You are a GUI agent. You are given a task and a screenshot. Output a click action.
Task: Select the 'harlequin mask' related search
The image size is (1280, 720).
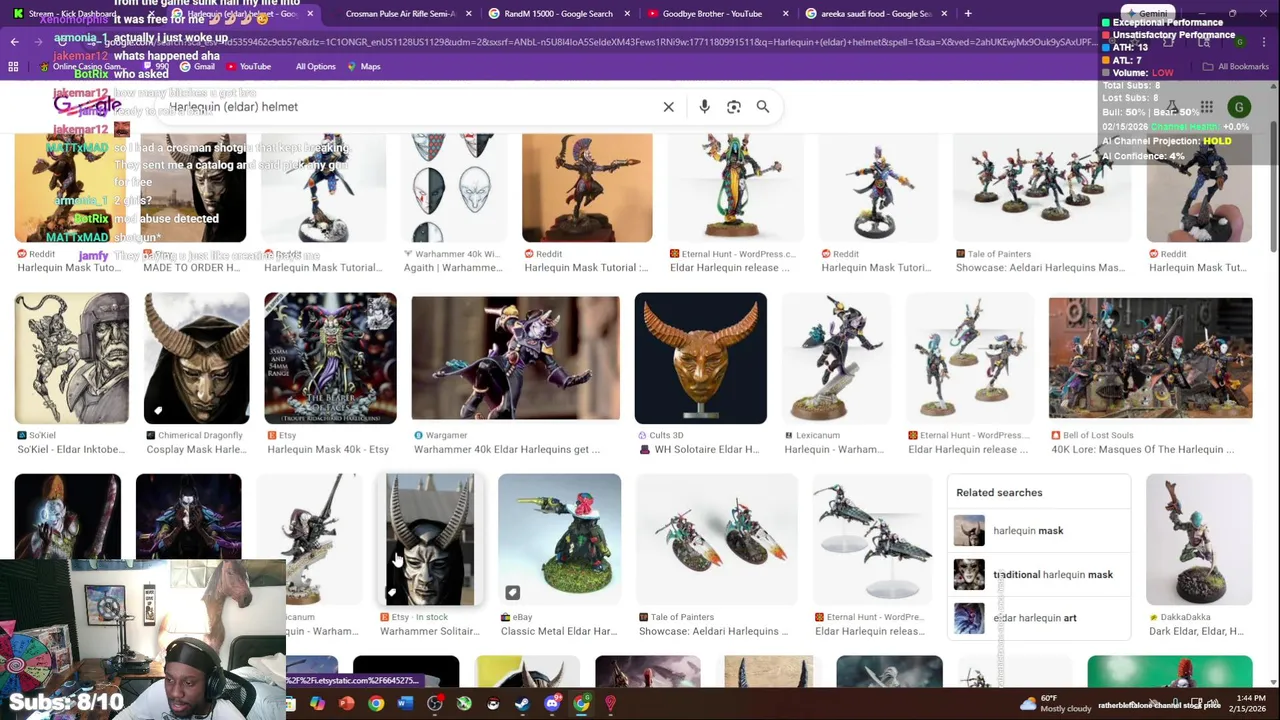(x=1038, y=531)
